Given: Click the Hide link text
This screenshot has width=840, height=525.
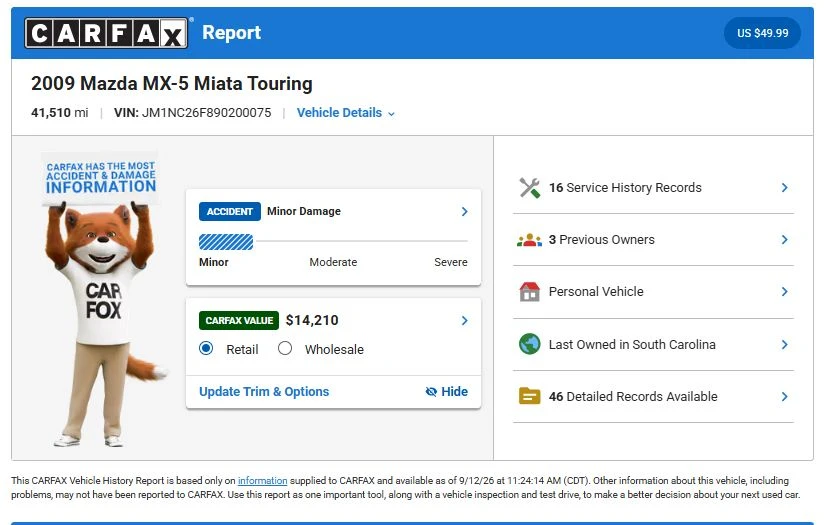Looking at the screenshot, I should (454, 392).
